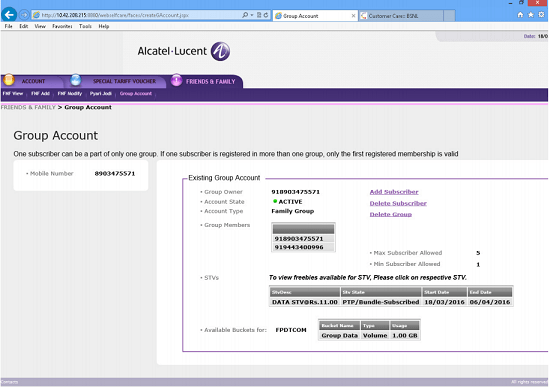Close the Group Account browser tab
Image resolution: width=550 pixels, height=387 pixels.
(353, 16)
